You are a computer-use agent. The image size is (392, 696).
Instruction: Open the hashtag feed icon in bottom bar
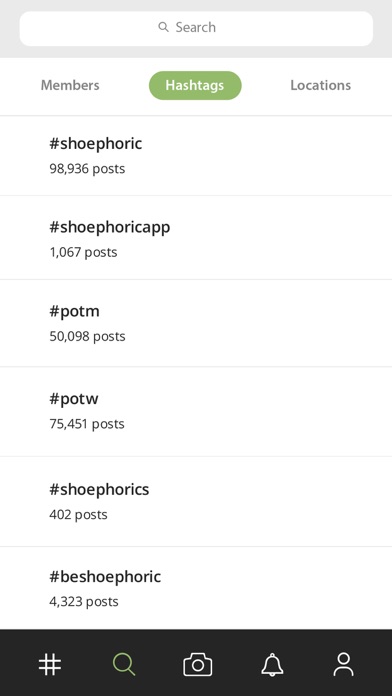(x=50, y=664)
